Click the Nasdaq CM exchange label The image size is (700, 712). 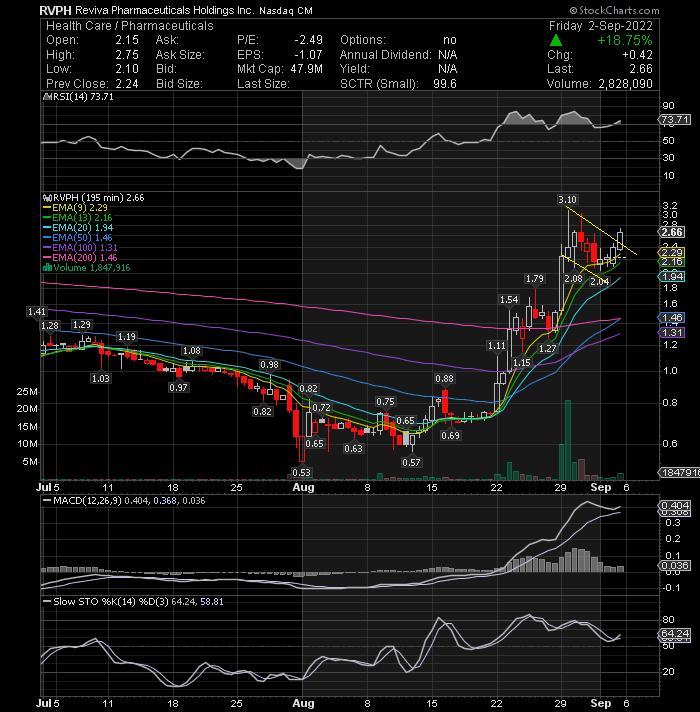pos(286,11)
